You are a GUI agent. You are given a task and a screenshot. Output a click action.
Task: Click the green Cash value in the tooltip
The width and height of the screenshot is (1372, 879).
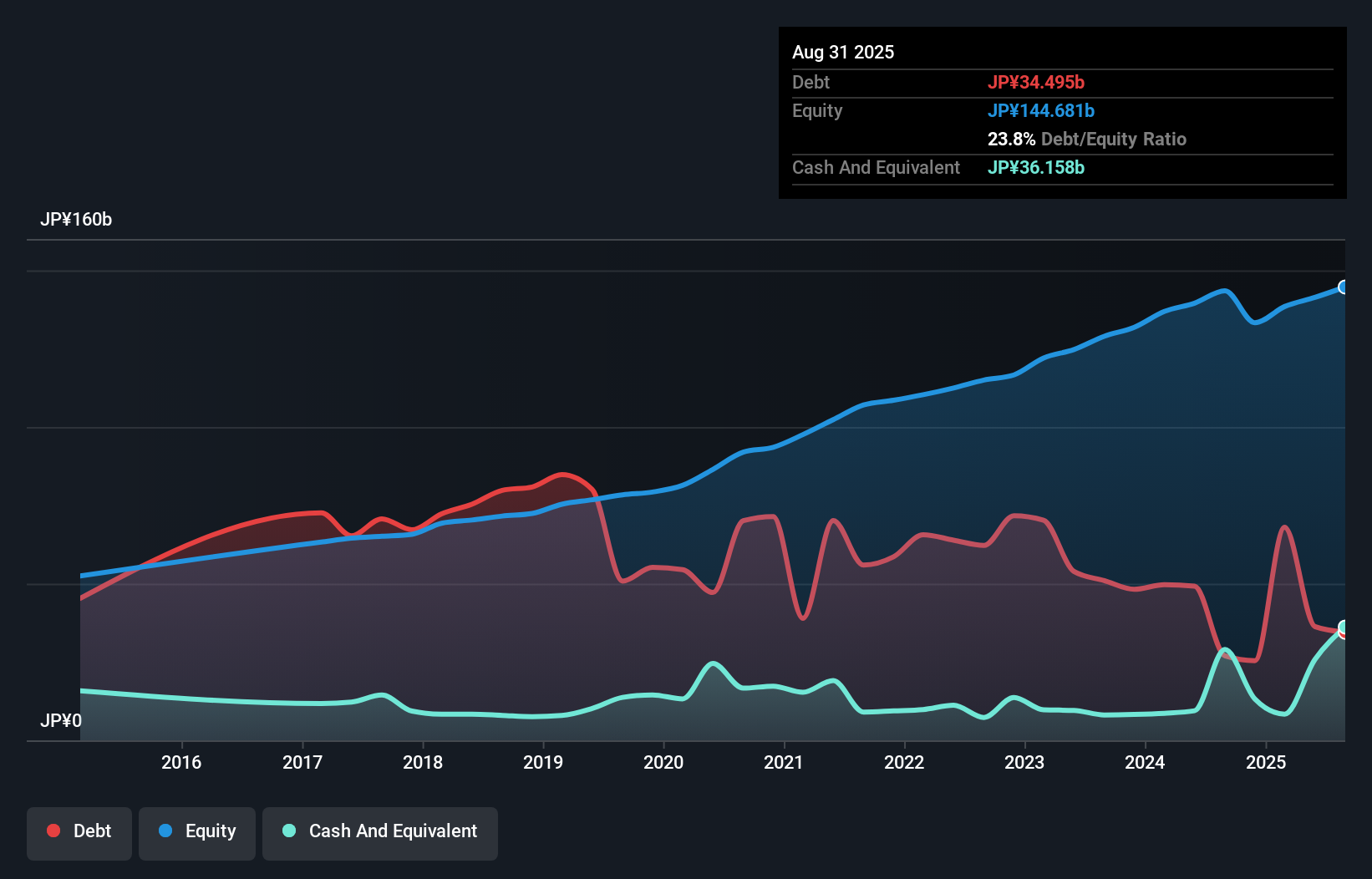(1036, 167)
